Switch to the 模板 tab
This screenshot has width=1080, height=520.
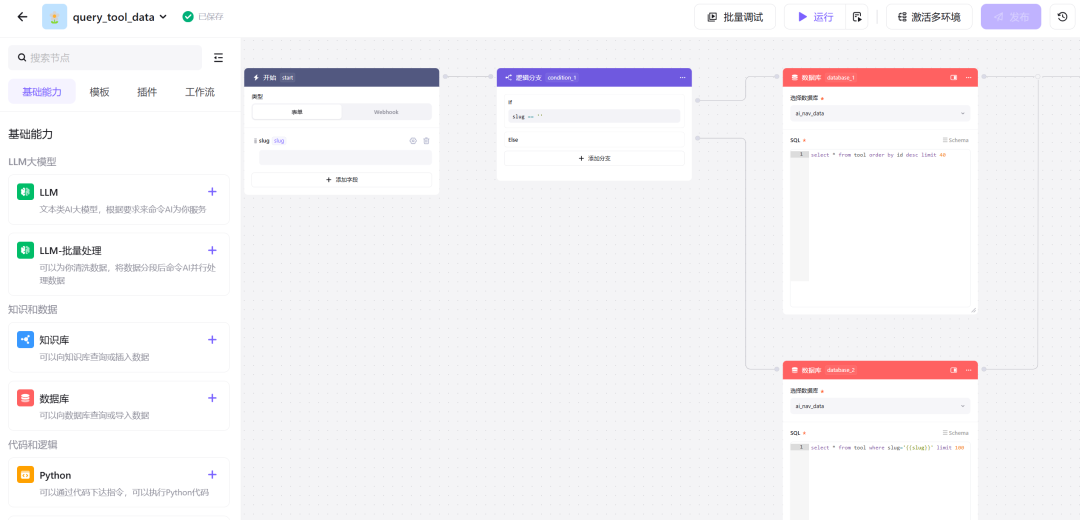pos(100,92)
